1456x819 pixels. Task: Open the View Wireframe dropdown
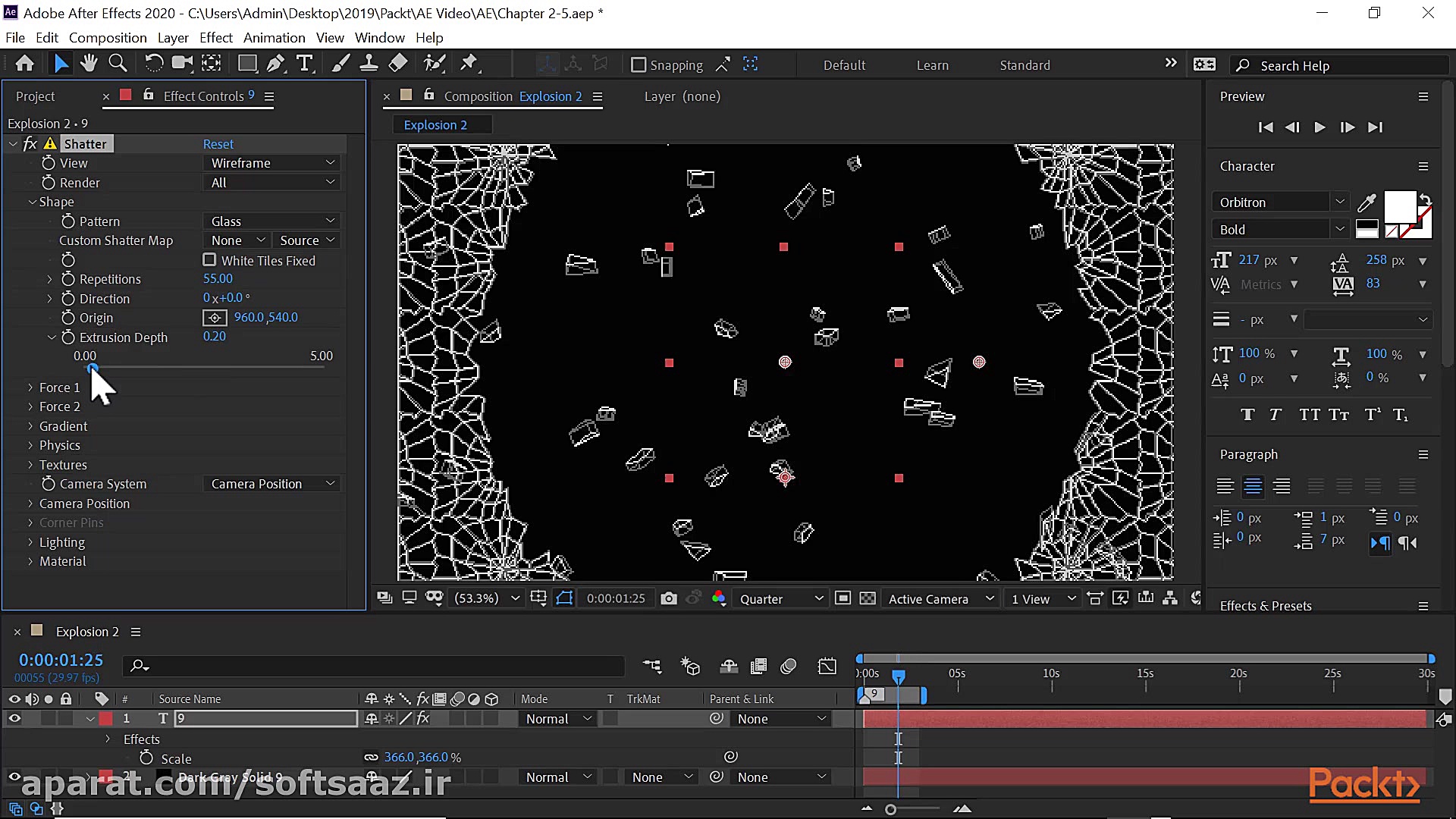[271, 163]
